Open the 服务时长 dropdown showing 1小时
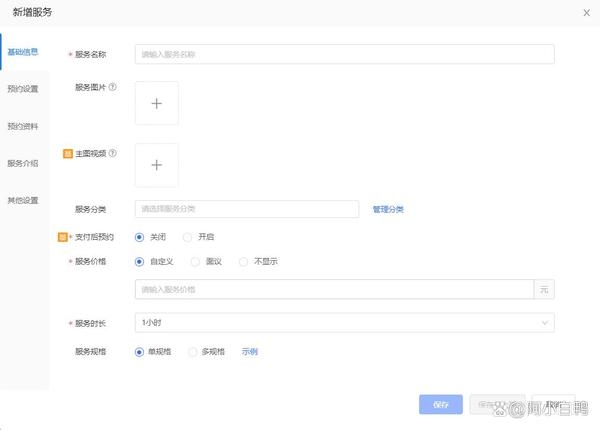The height and width of the screenshot is (430, 600). (344, 323)
